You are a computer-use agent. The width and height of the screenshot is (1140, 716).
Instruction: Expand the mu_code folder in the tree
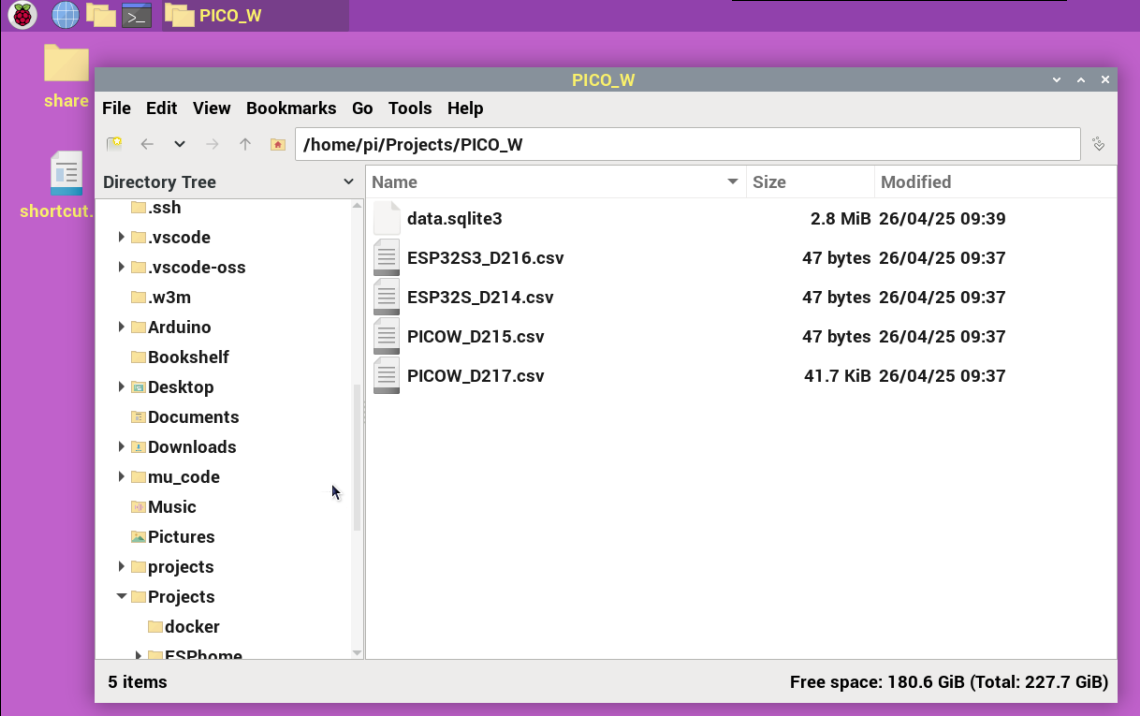point(121,477)
